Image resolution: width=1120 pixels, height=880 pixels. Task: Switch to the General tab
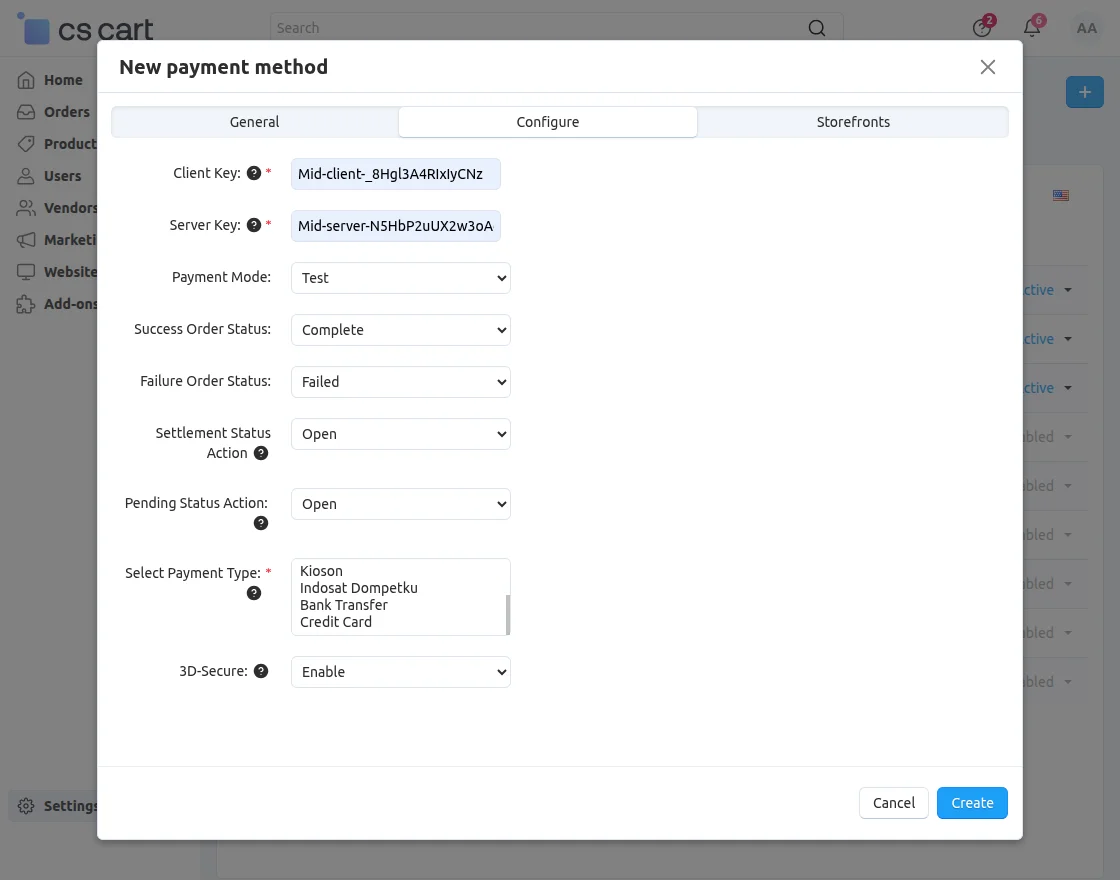254,121
